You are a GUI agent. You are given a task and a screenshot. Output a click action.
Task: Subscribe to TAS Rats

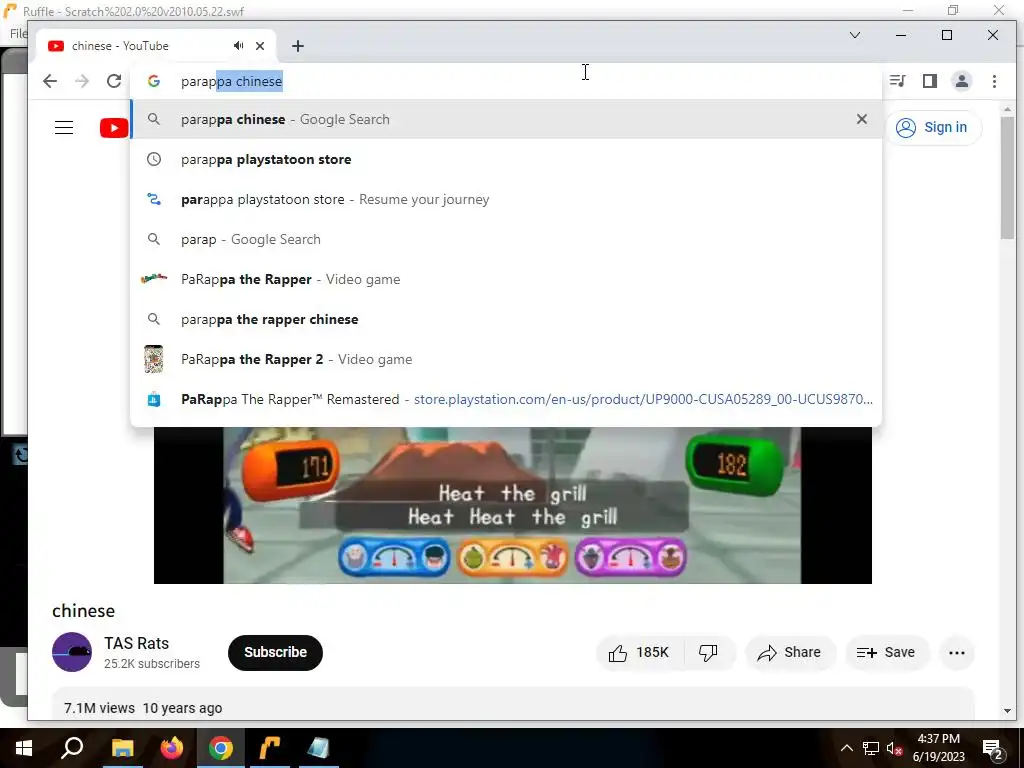point(275,652)
